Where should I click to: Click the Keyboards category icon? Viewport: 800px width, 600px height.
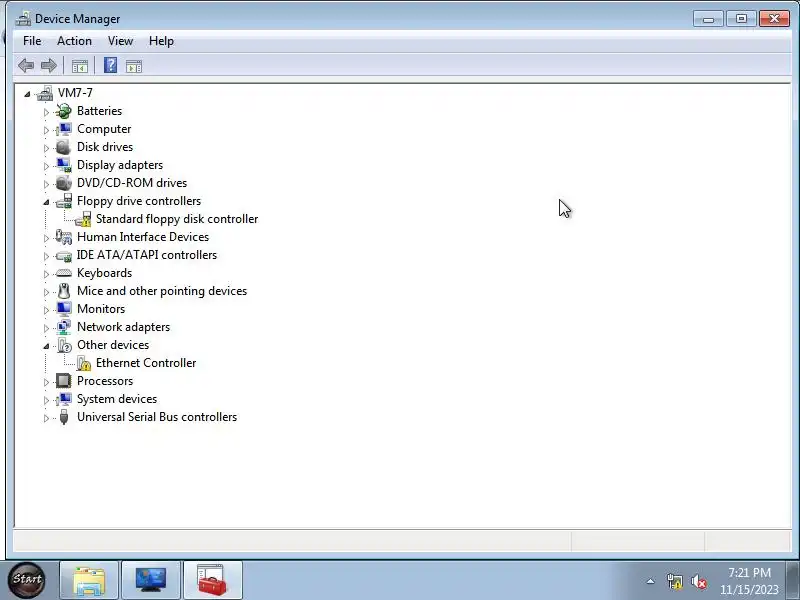point(64,273)
